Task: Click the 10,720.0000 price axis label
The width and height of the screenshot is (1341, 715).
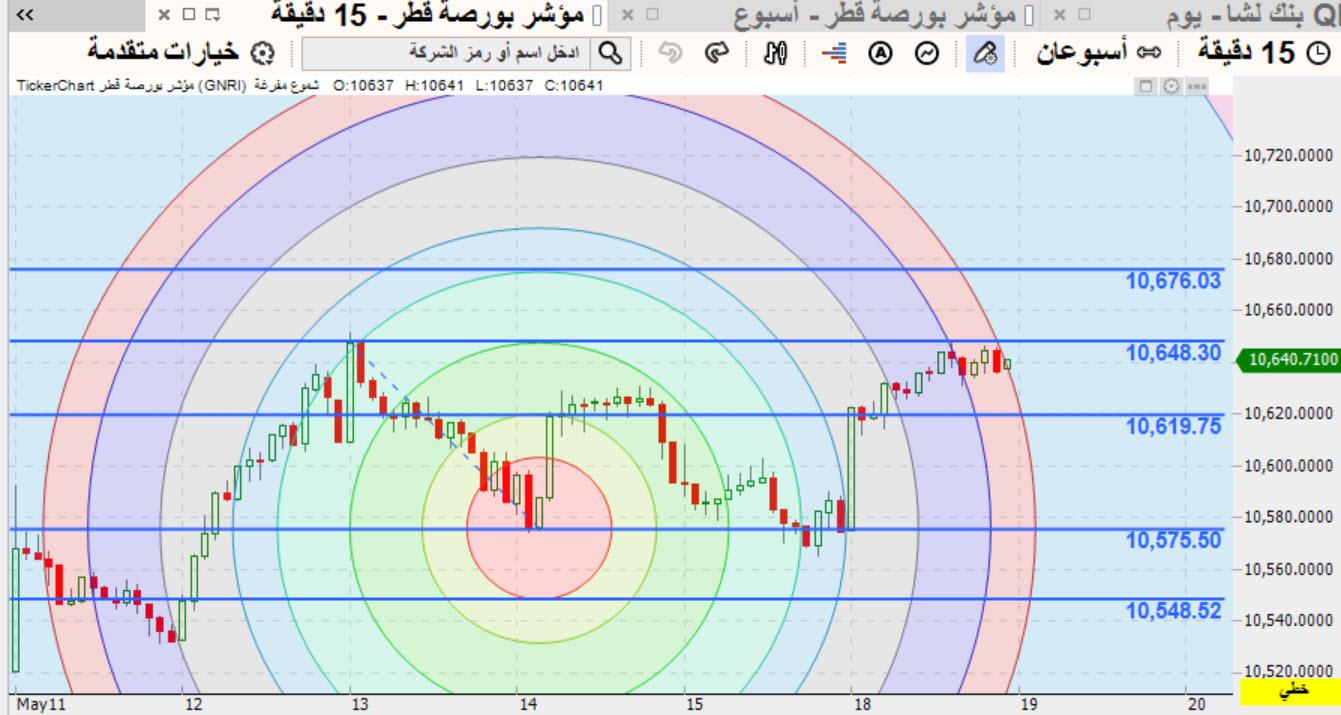Action: [x=1291, y=155]
